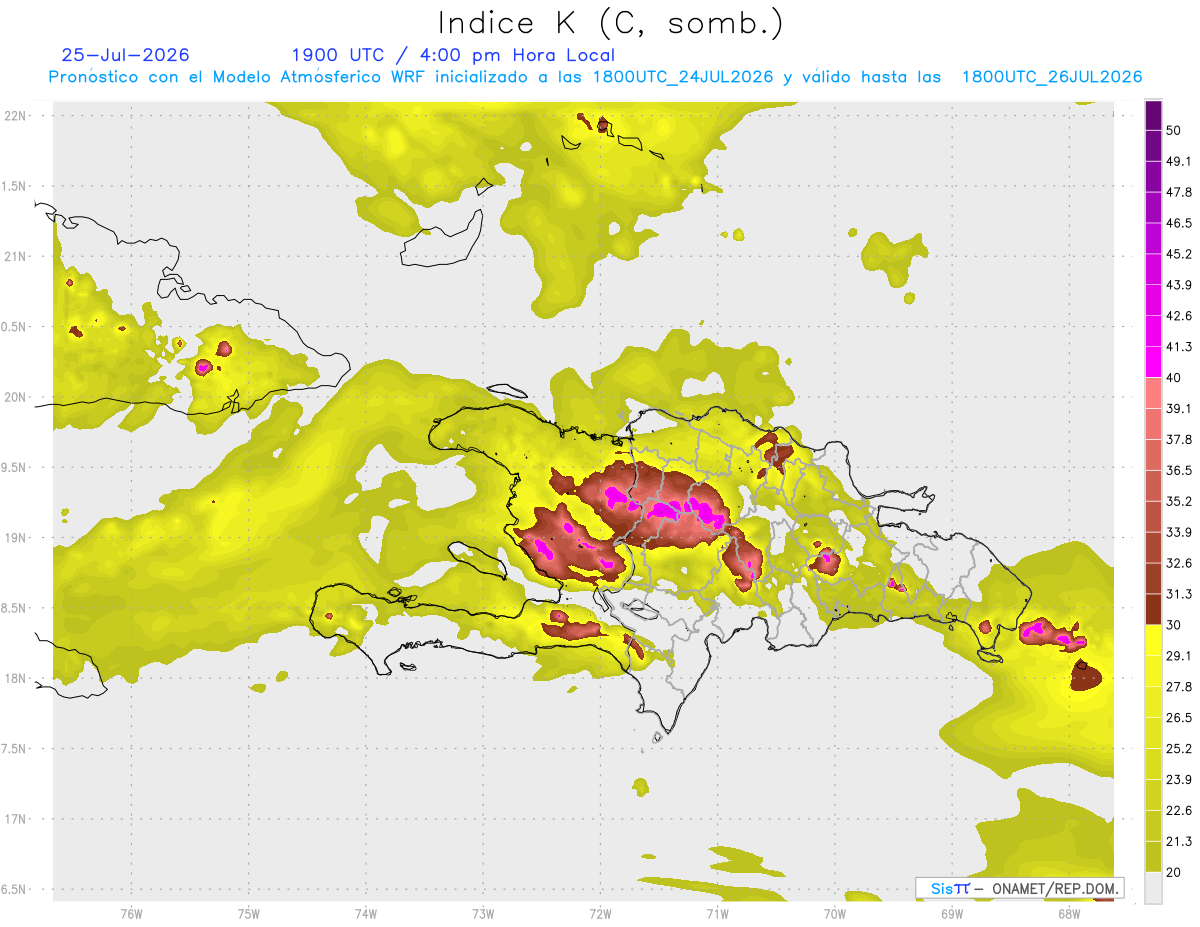Click the "43.9" legend value

coord(1179,285)
